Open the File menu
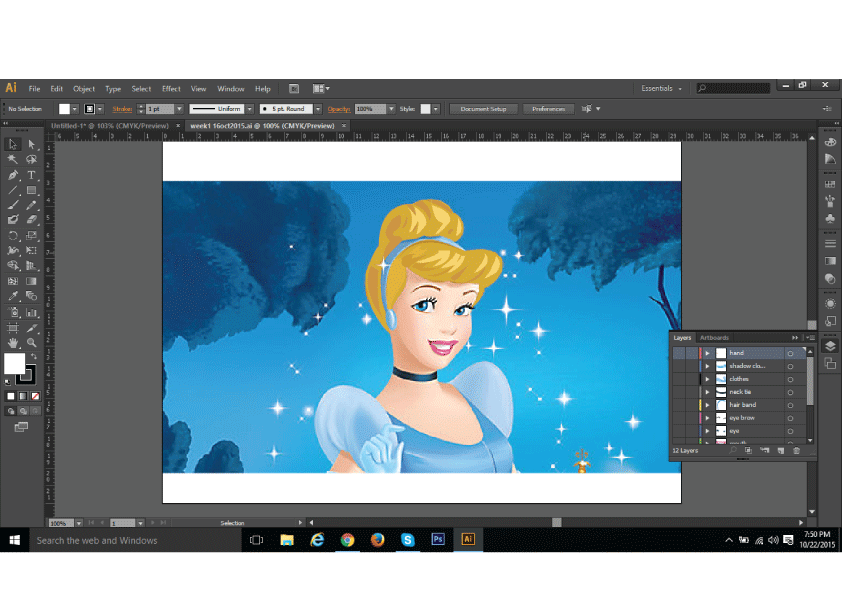The image size is (842, 595). tap(34, 89)
